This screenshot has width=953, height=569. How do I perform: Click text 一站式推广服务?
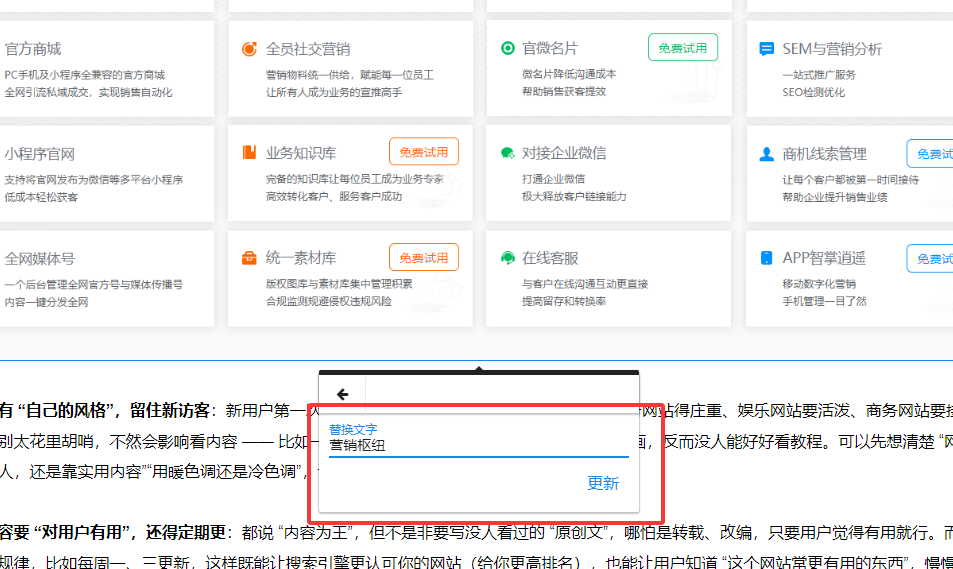(x=819, y=75)
